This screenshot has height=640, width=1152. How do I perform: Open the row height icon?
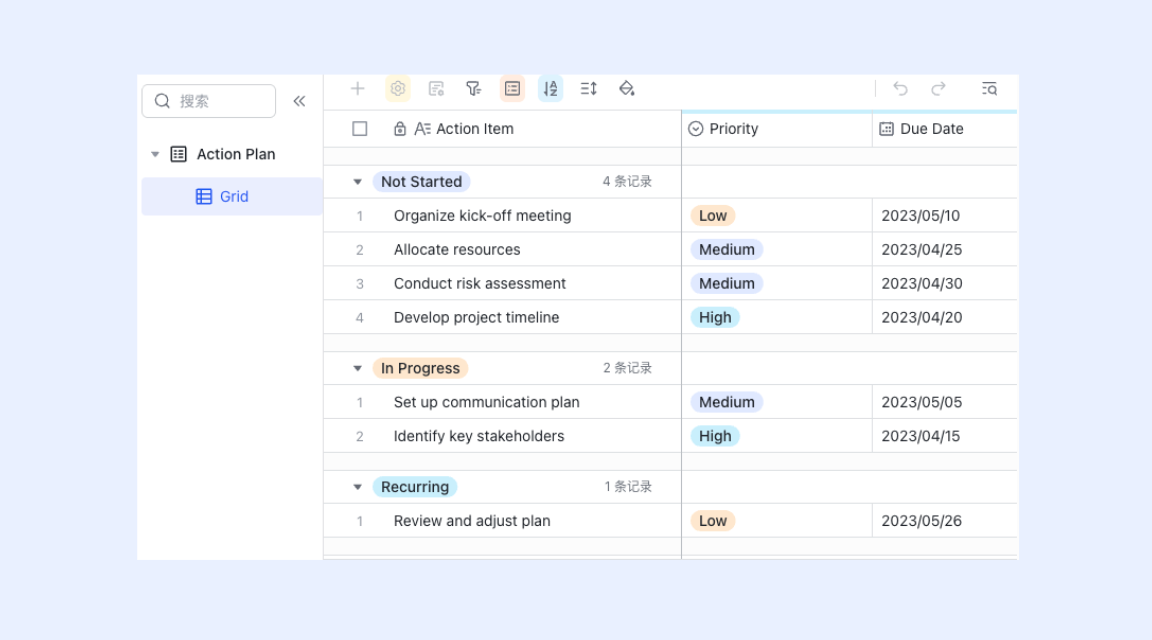[588, 89]
